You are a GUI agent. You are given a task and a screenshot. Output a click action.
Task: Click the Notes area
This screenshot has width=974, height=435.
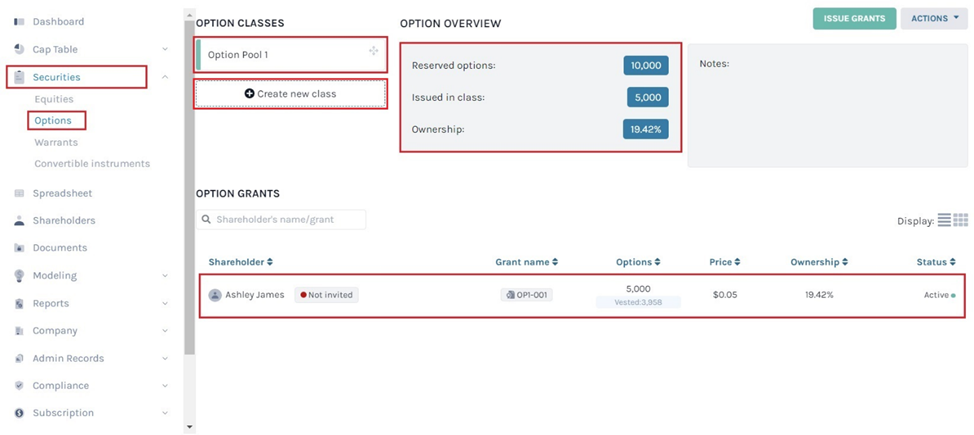(x=827, y=105)
